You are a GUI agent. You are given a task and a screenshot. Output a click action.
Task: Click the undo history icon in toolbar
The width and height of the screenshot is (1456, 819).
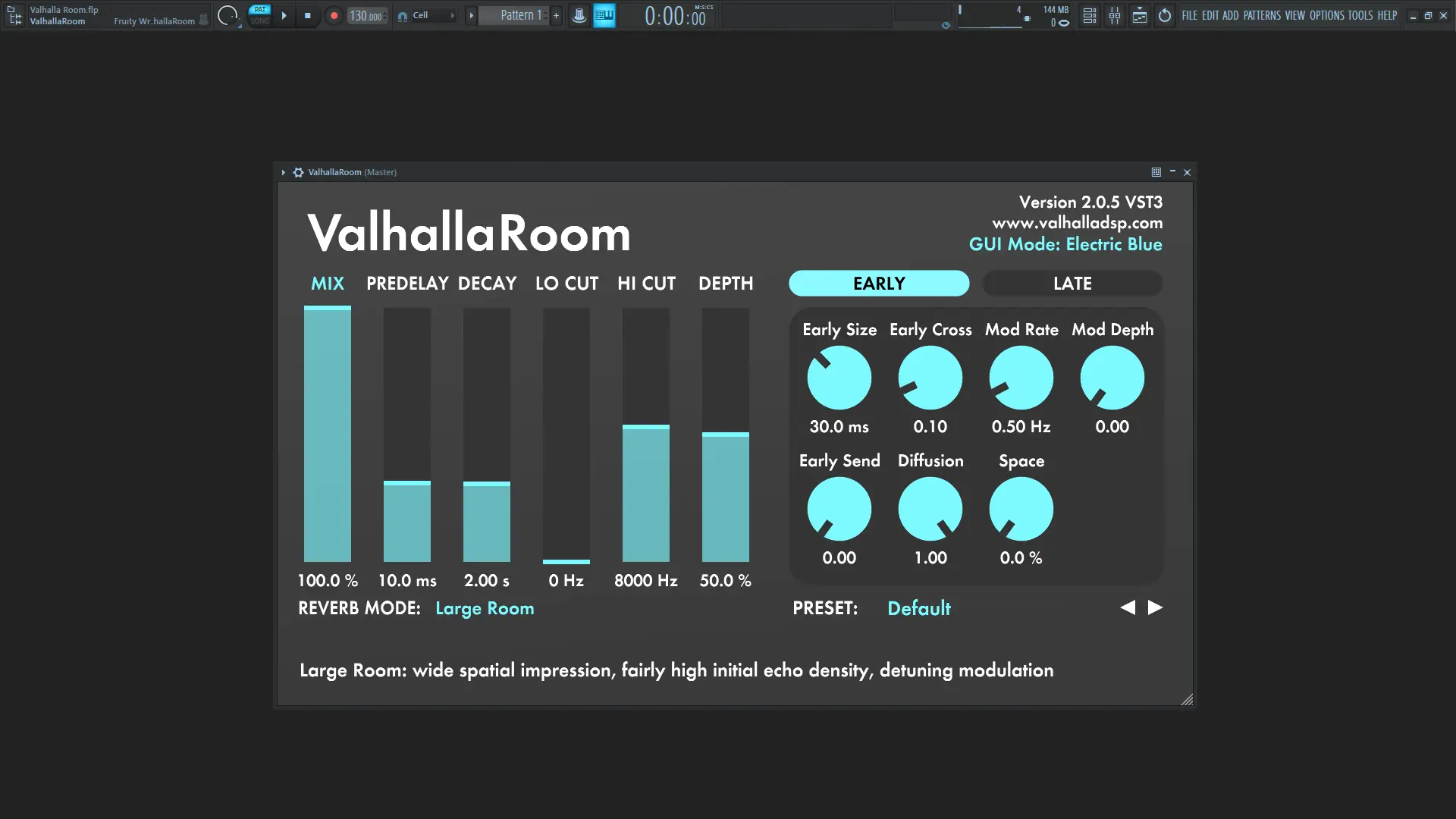pyautogui.click(x=1164, y=15)
